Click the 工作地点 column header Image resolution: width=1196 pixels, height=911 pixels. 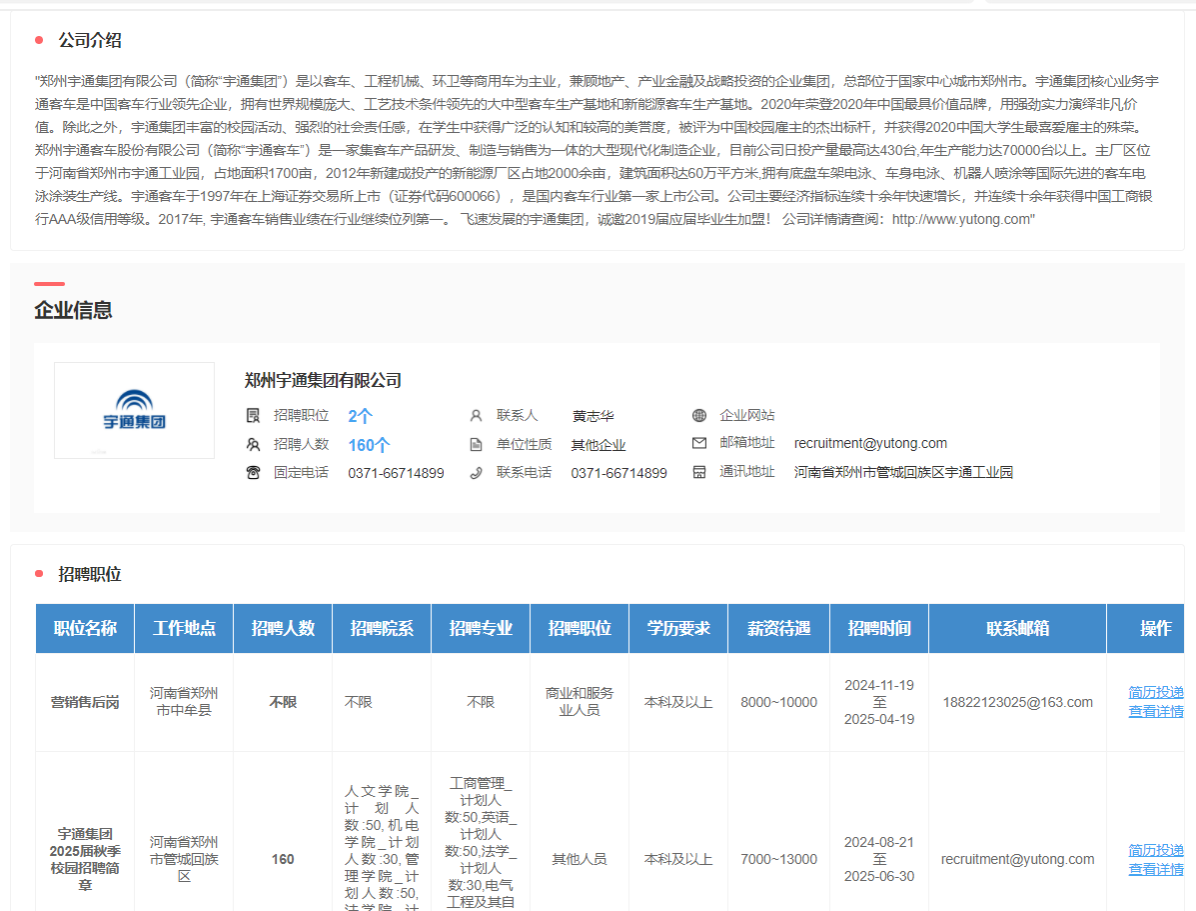(x=184, y=629)
